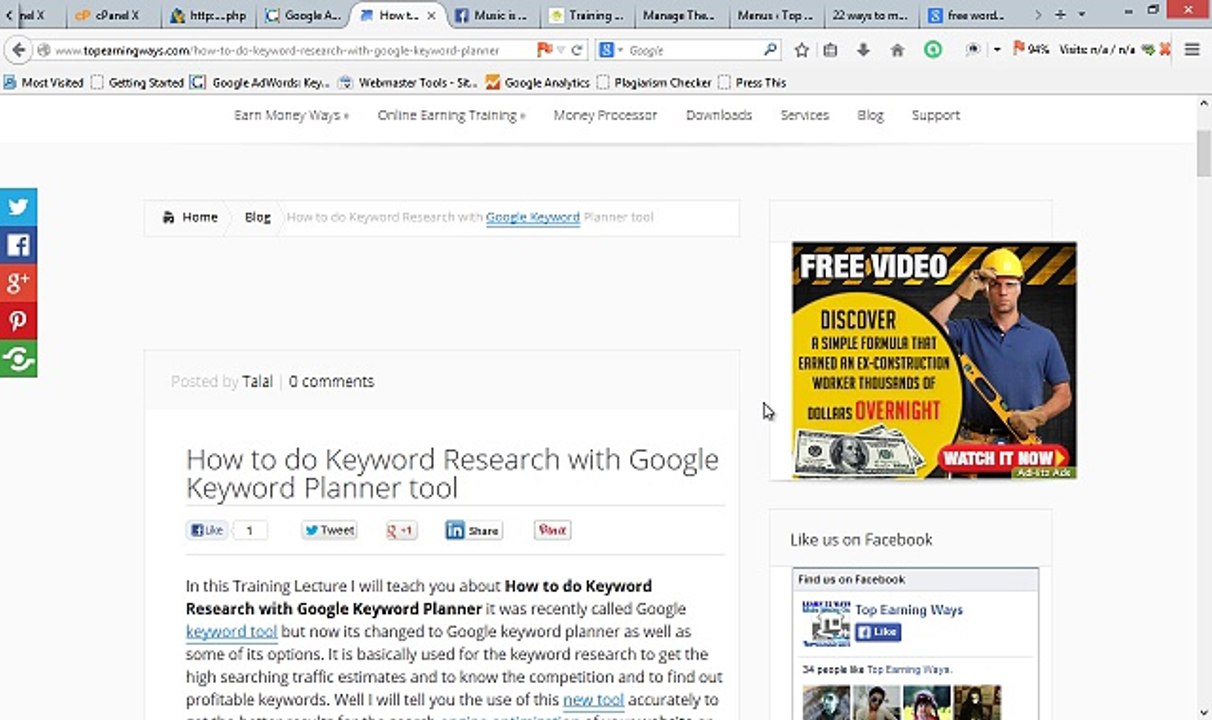Like Top Earning Ways in Facebook widget
This screenshot has width=1212, height=720.
(x=878, y=632)
